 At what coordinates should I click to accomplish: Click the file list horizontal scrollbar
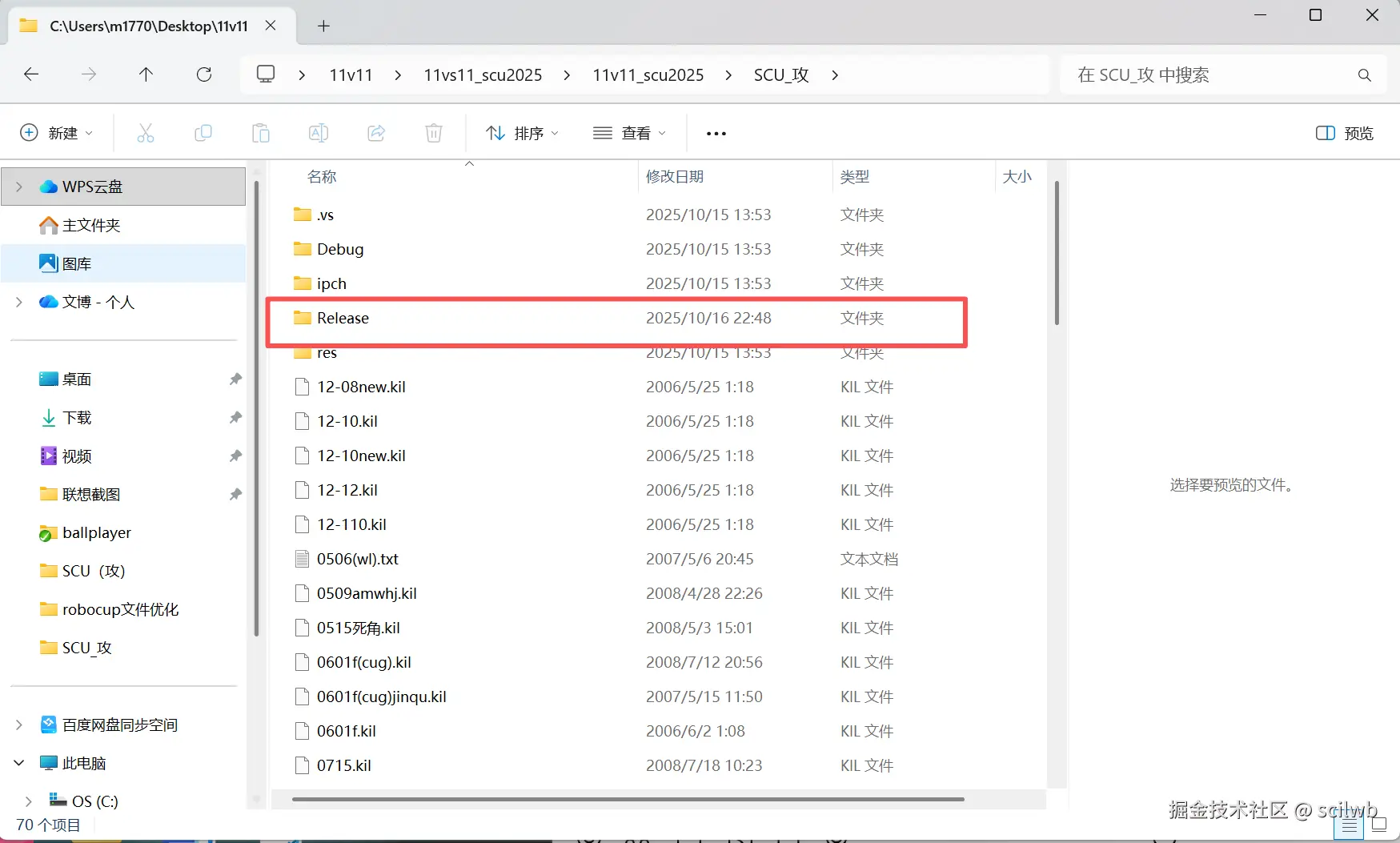628,799
